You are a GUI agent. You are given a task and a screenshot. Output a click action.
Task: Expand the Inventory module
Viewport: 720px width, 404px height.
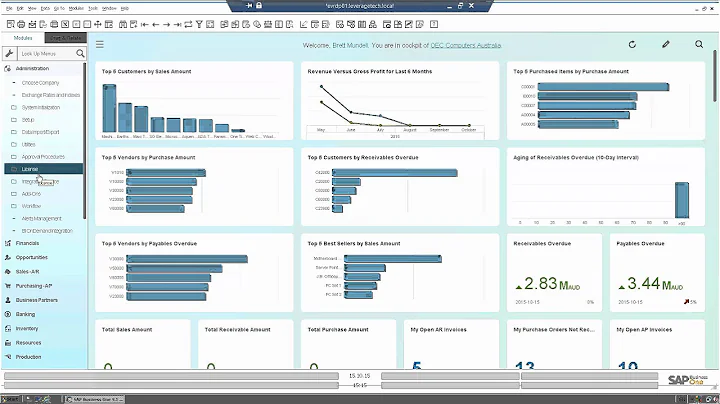[27, 329]
